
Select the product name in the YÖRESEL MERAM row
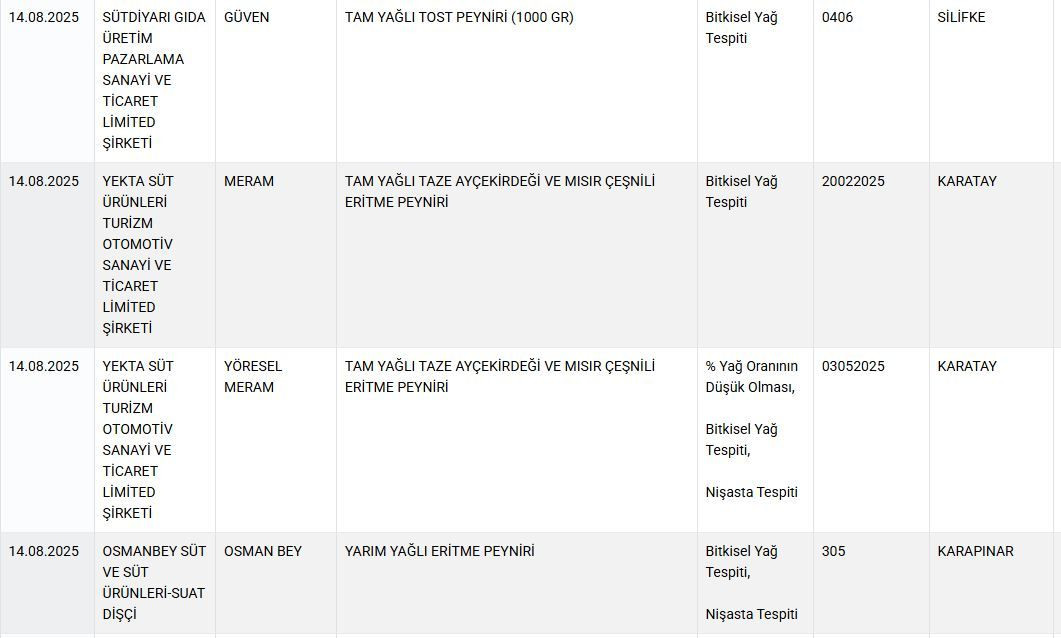click(x=500, y=376)
